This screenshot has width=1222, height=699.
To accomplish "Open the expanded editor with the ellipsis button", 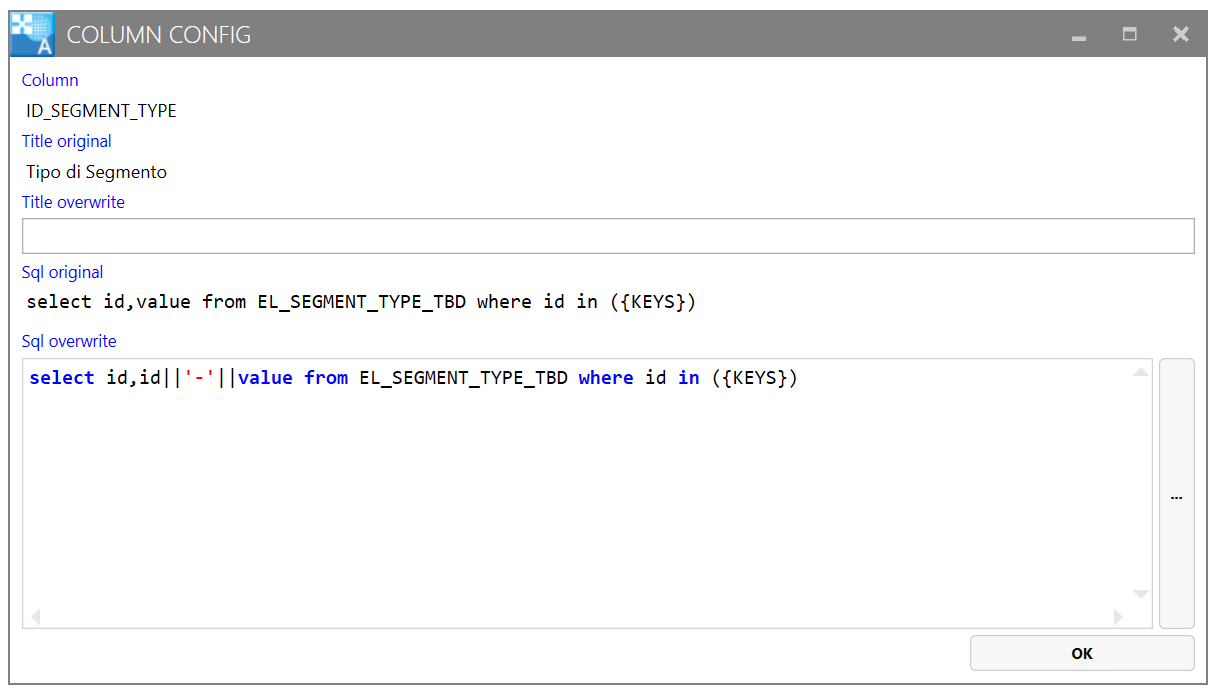I will [x=1176, y=494].
